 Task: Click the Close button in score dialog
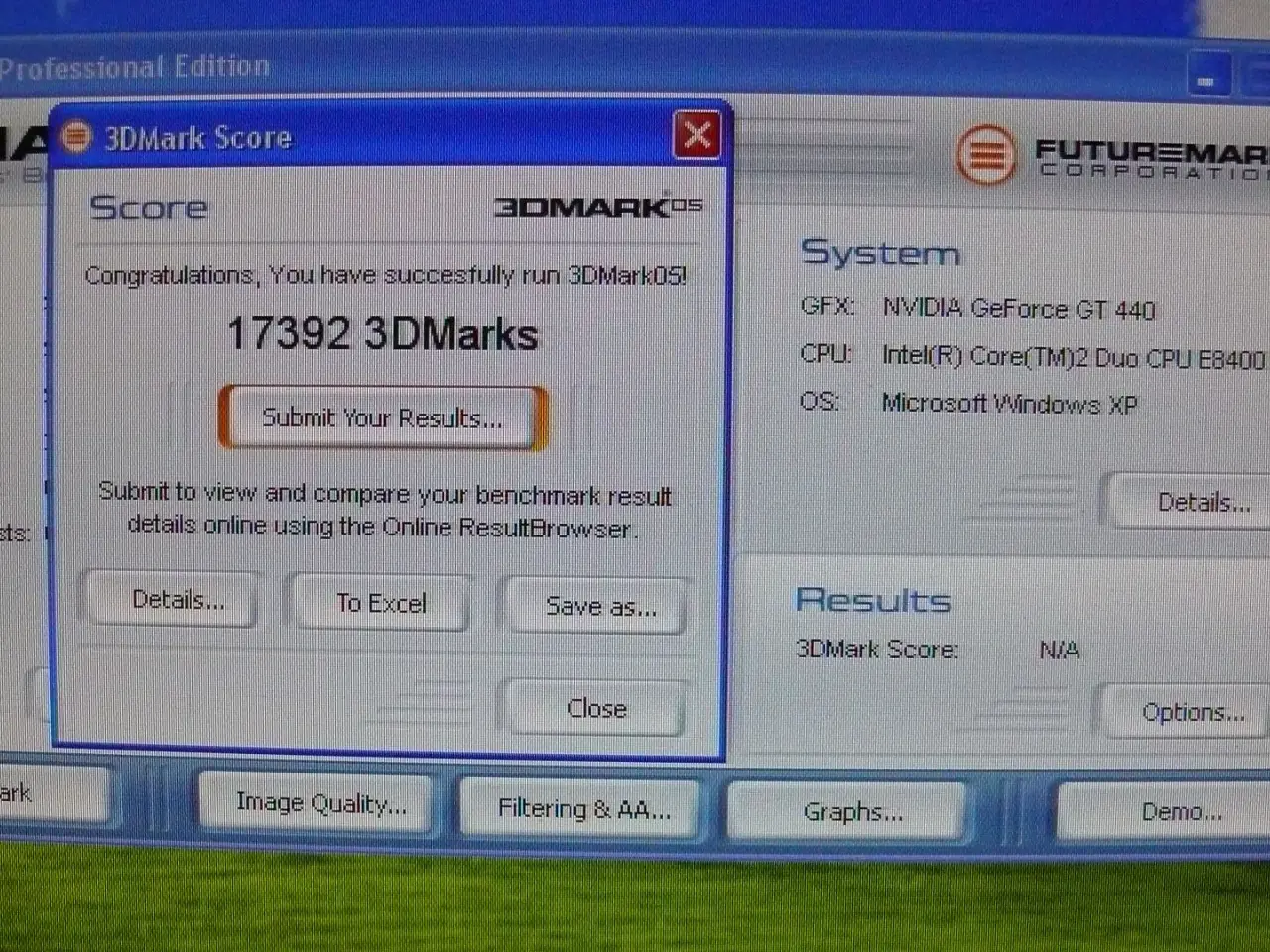(x=596, y=708)
